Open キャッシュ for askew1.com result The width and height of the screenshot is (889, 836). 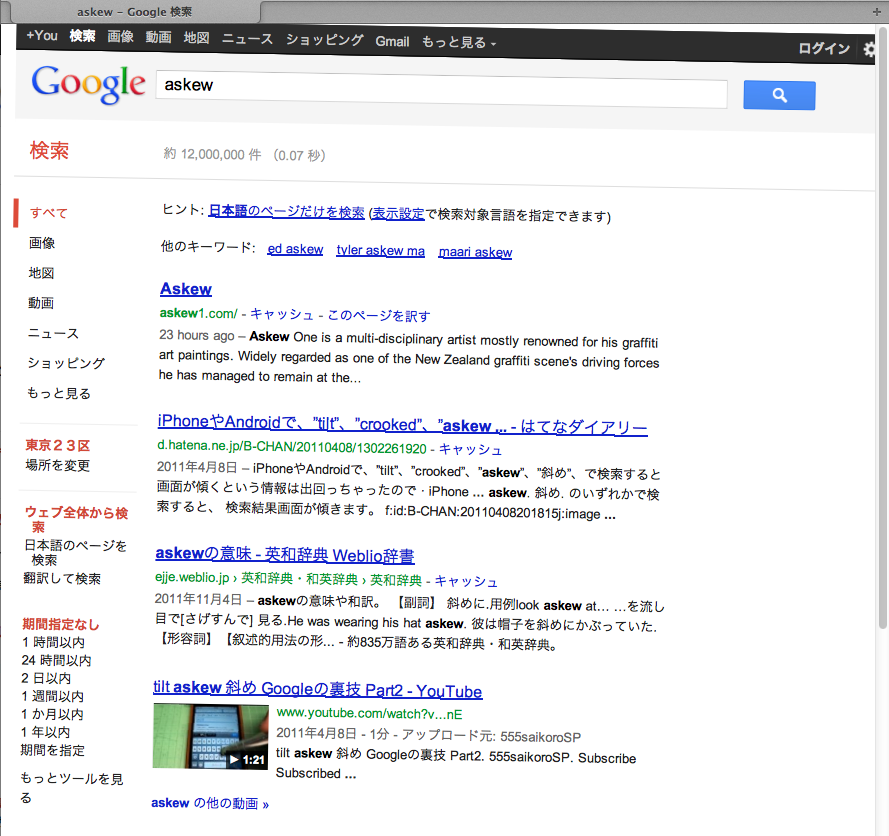click(x=282, y=315)
